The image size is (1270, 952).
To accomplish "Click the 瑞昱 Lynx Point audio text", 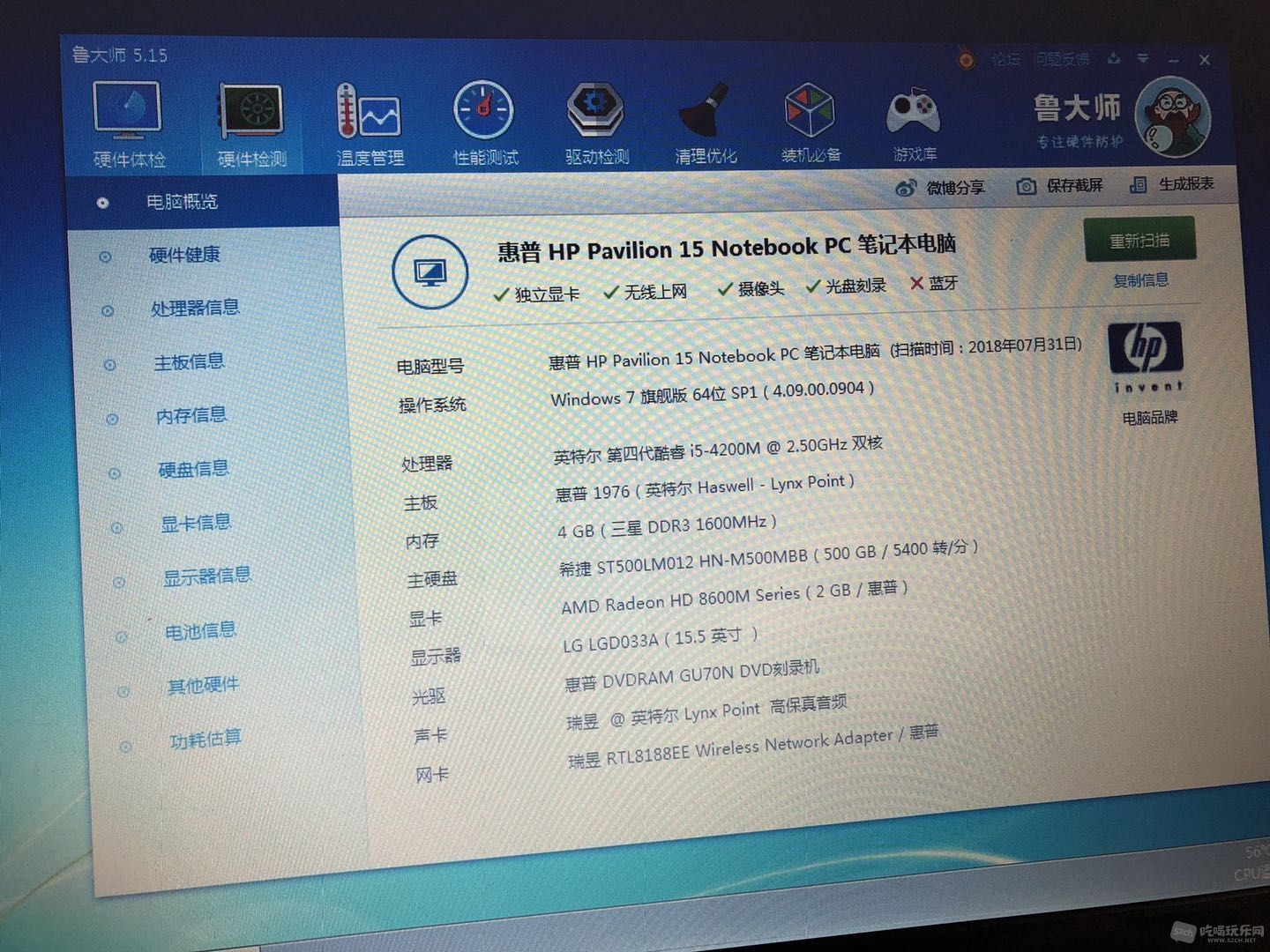I will pyautogui.click(x=706, y=712).
